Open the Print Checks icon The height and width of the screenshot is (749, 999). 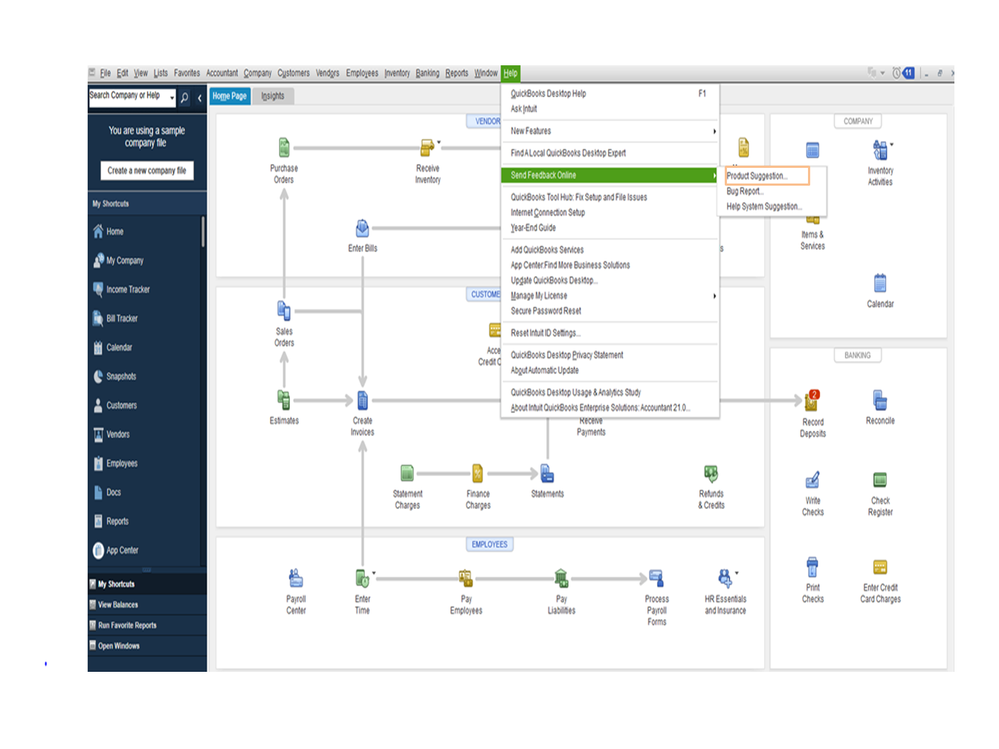(812, 567)
